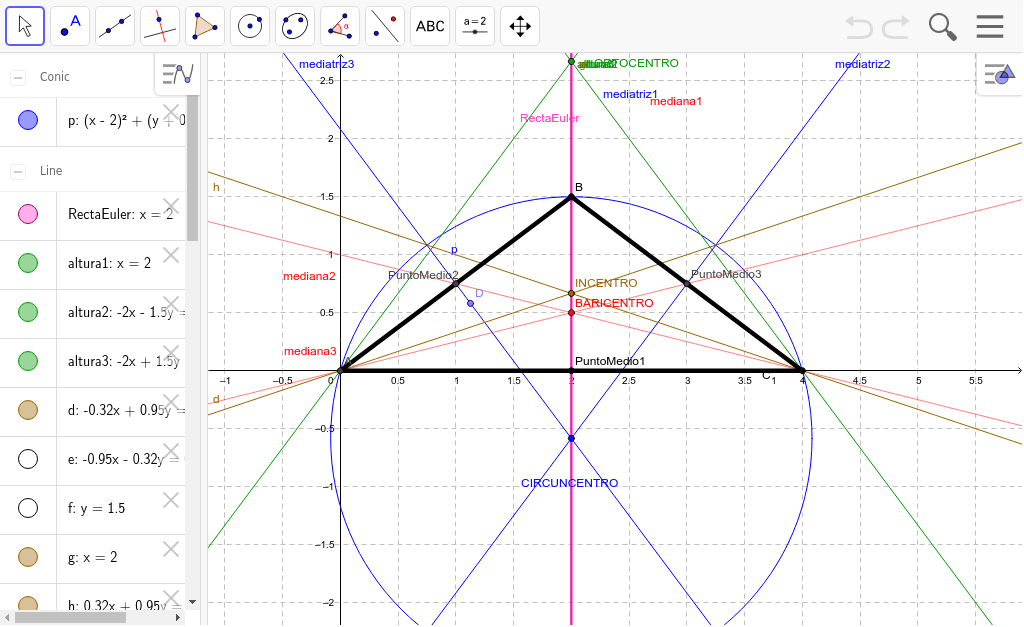Toggle visibility of RectaEuler line

(28, 214)
